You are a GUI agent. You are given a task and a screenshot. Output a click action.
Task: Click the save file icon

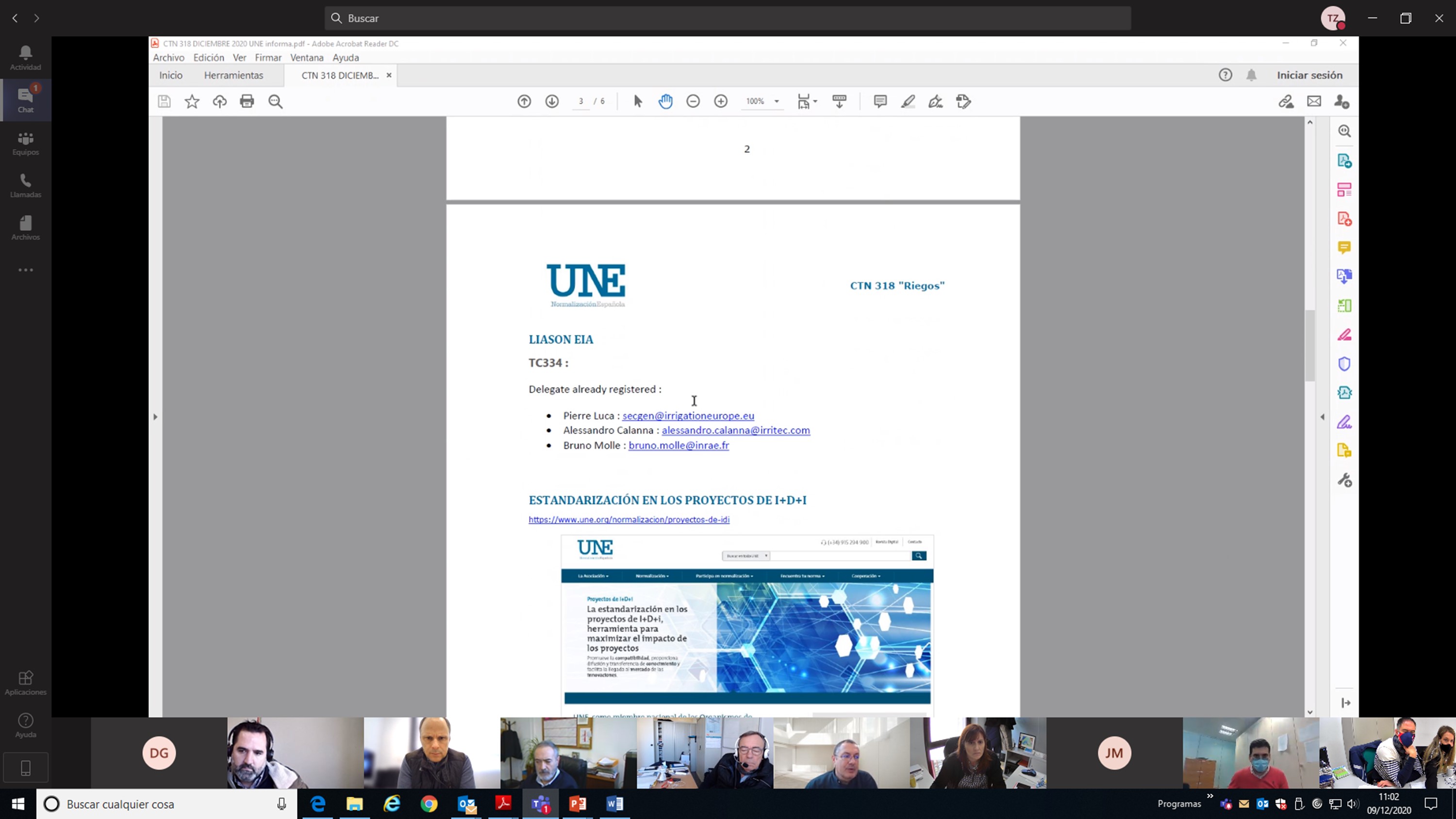point(164,102)
